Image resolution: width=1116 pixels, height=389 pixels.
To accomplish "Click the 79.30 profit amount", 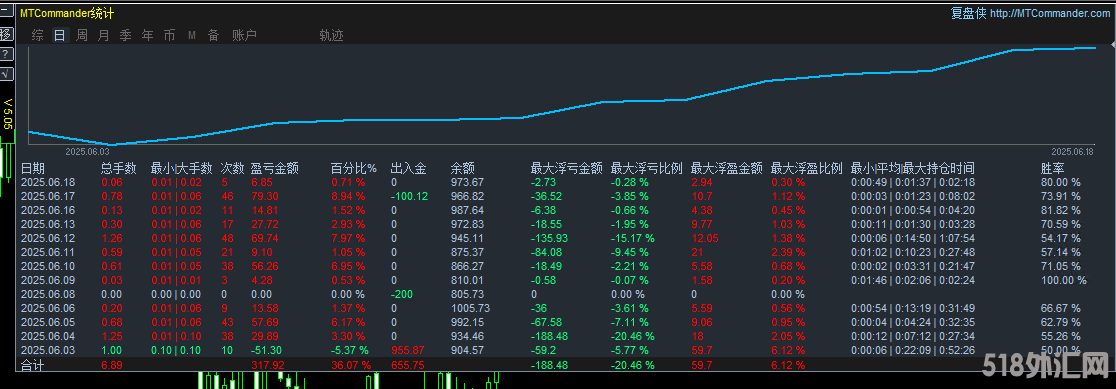I will 265,196.
